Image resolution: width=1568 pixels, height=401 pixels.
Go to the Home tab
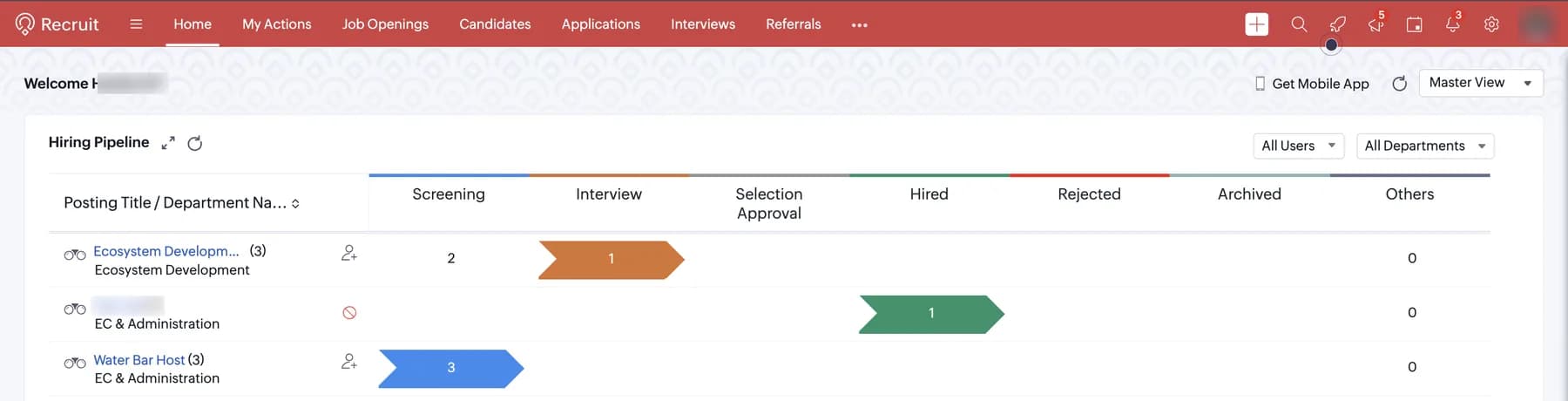(x=193, y=24)
